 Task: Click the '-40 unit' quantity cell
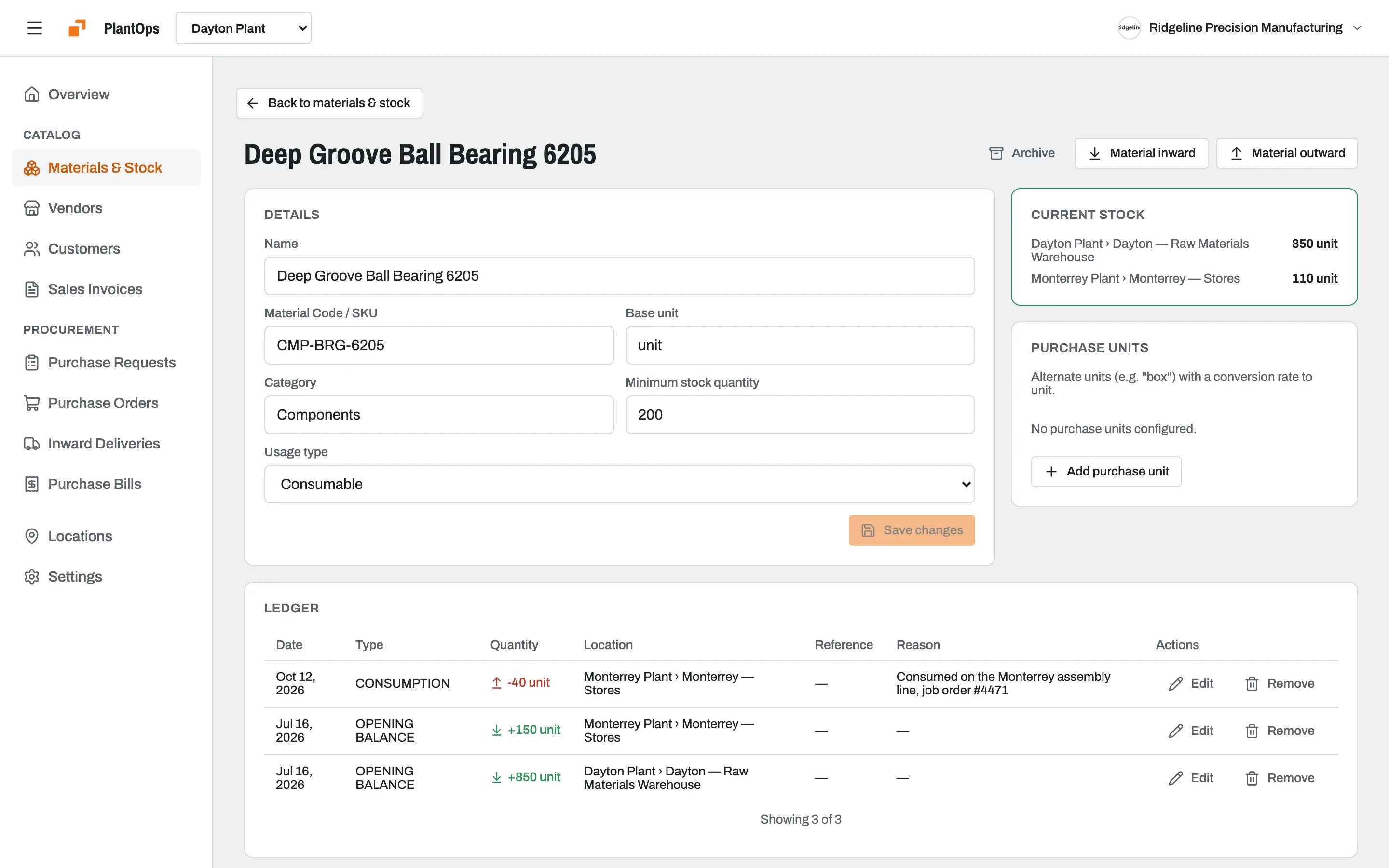520,682
